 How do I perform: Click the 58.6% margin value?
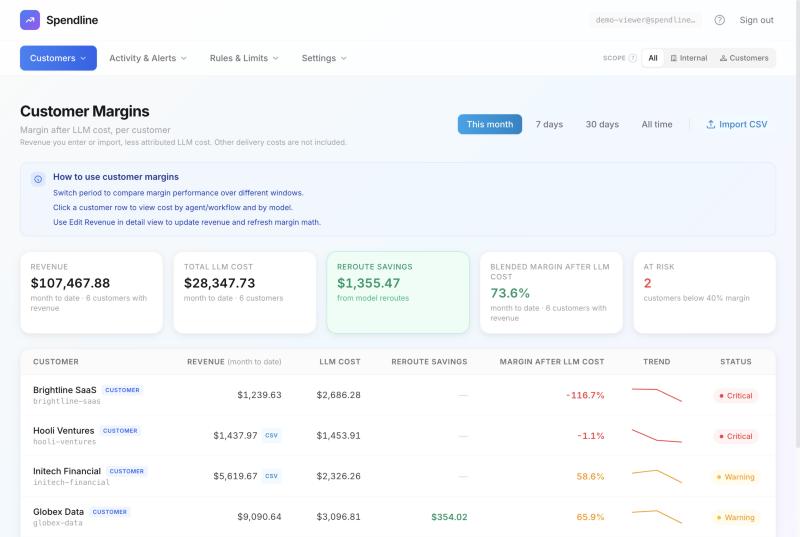[590, 476]
